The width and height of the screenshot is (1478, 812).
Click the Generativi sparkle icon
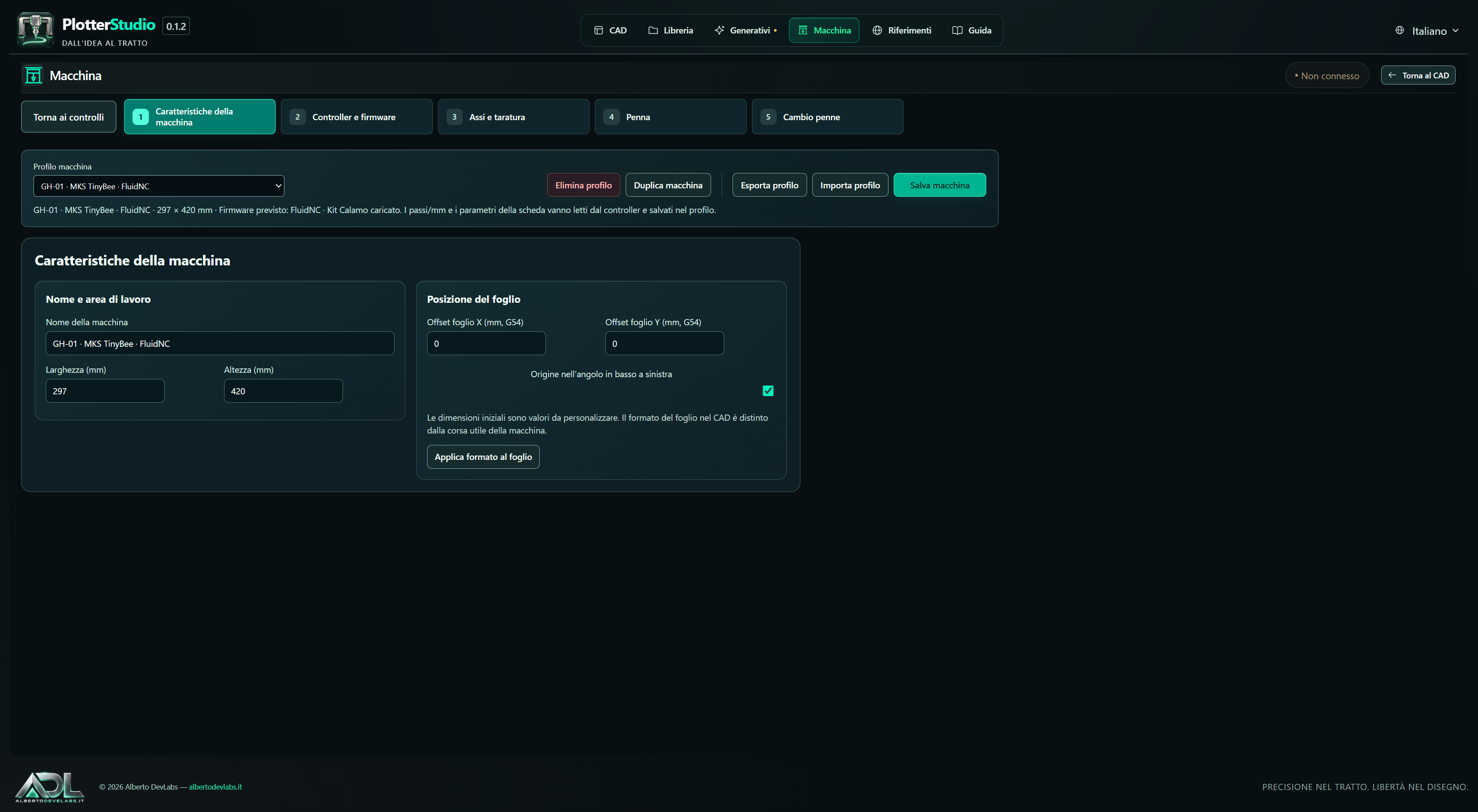[719, 30]
